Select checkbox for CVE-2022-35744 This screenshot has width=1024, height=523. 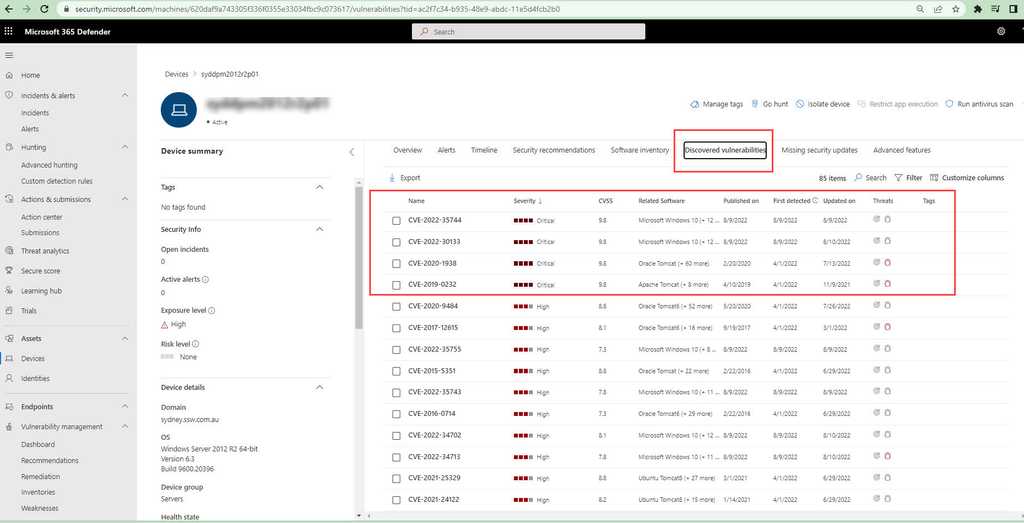pos(396,220)
